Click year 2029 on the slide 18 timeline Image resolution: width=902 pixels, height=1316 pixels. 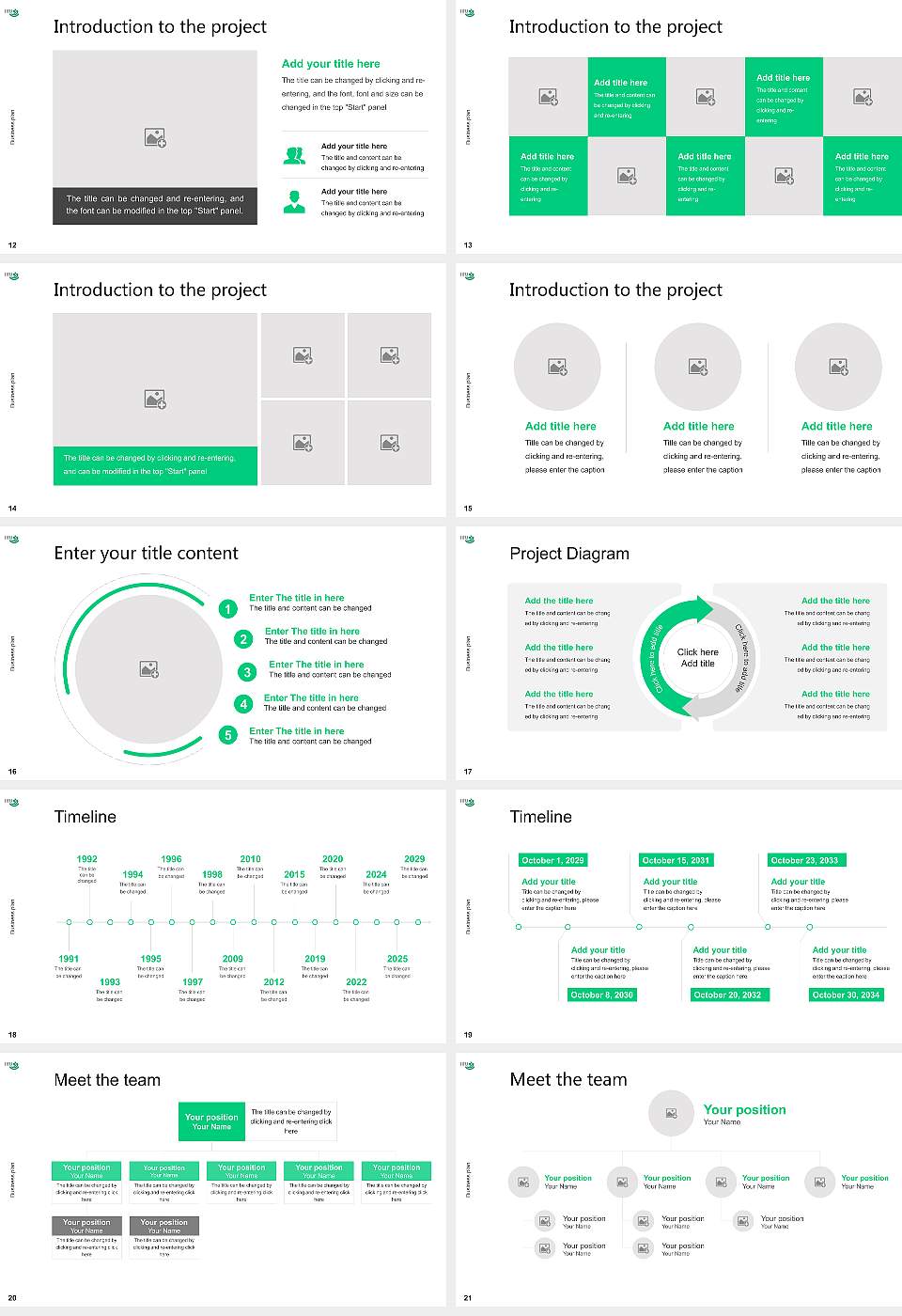click(x=414, y=859)
